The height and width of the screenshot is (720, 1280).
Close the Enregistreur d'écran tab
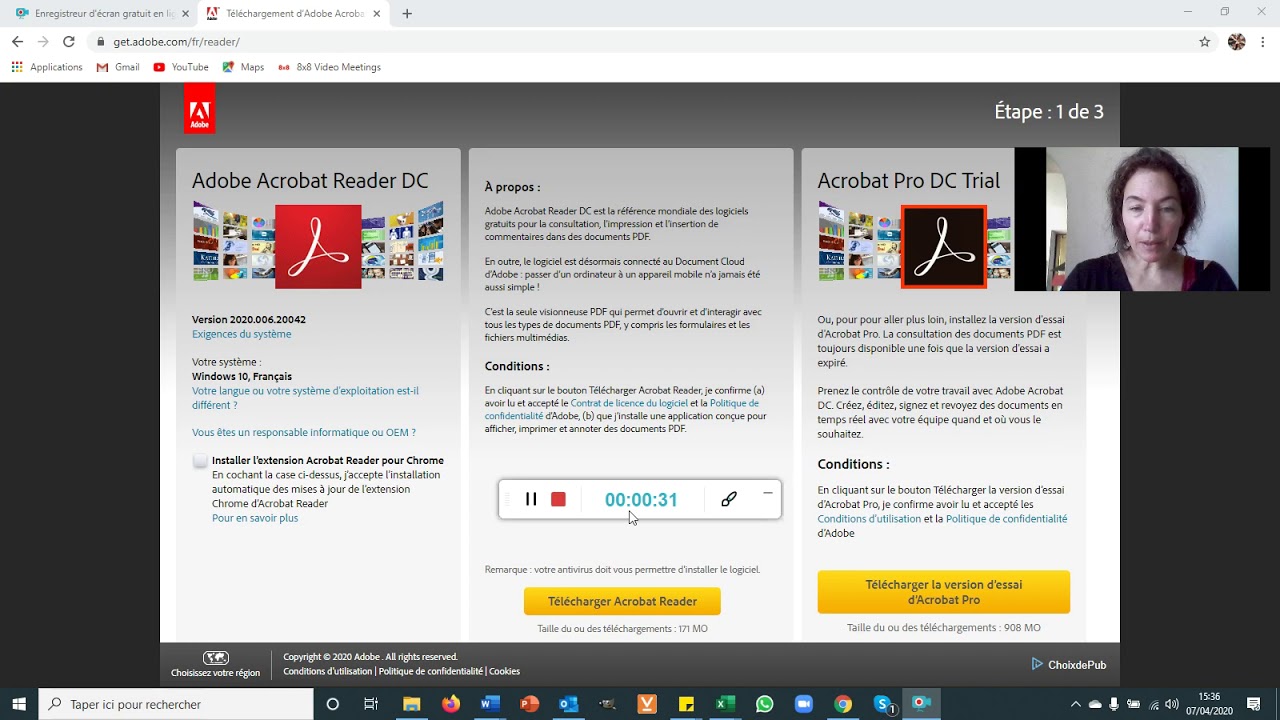[x=185, y=14]
